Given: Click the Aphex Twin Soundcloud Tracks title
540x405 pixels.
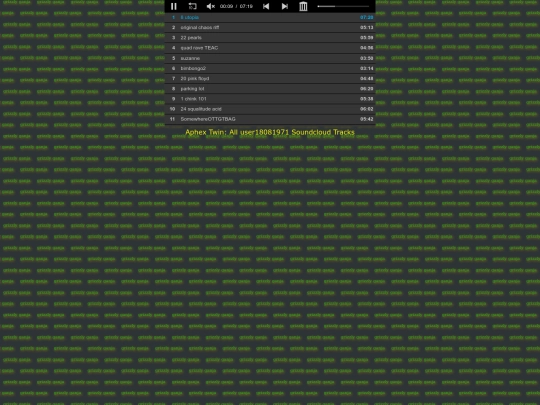Looking at the screenshot, I should click(270, 132).
